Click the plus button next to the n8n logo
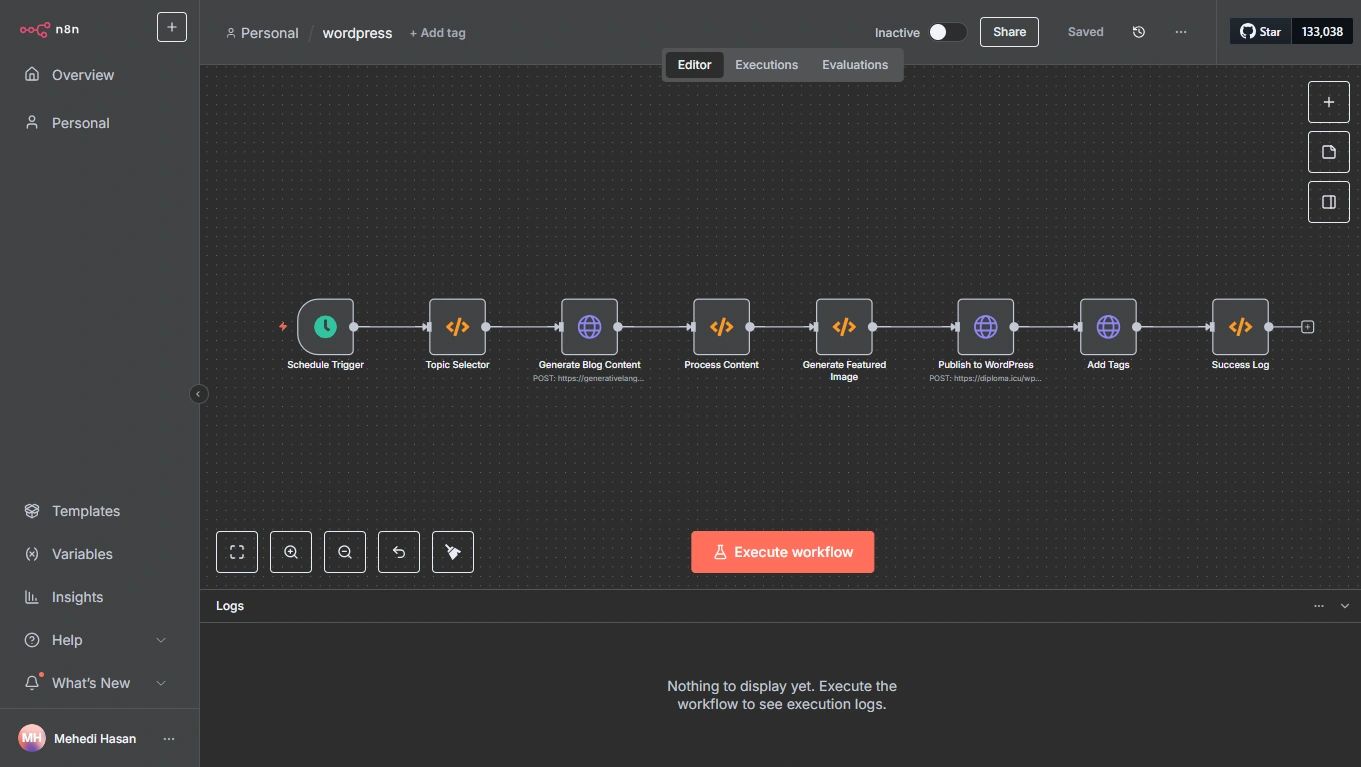 pos(172,27)
